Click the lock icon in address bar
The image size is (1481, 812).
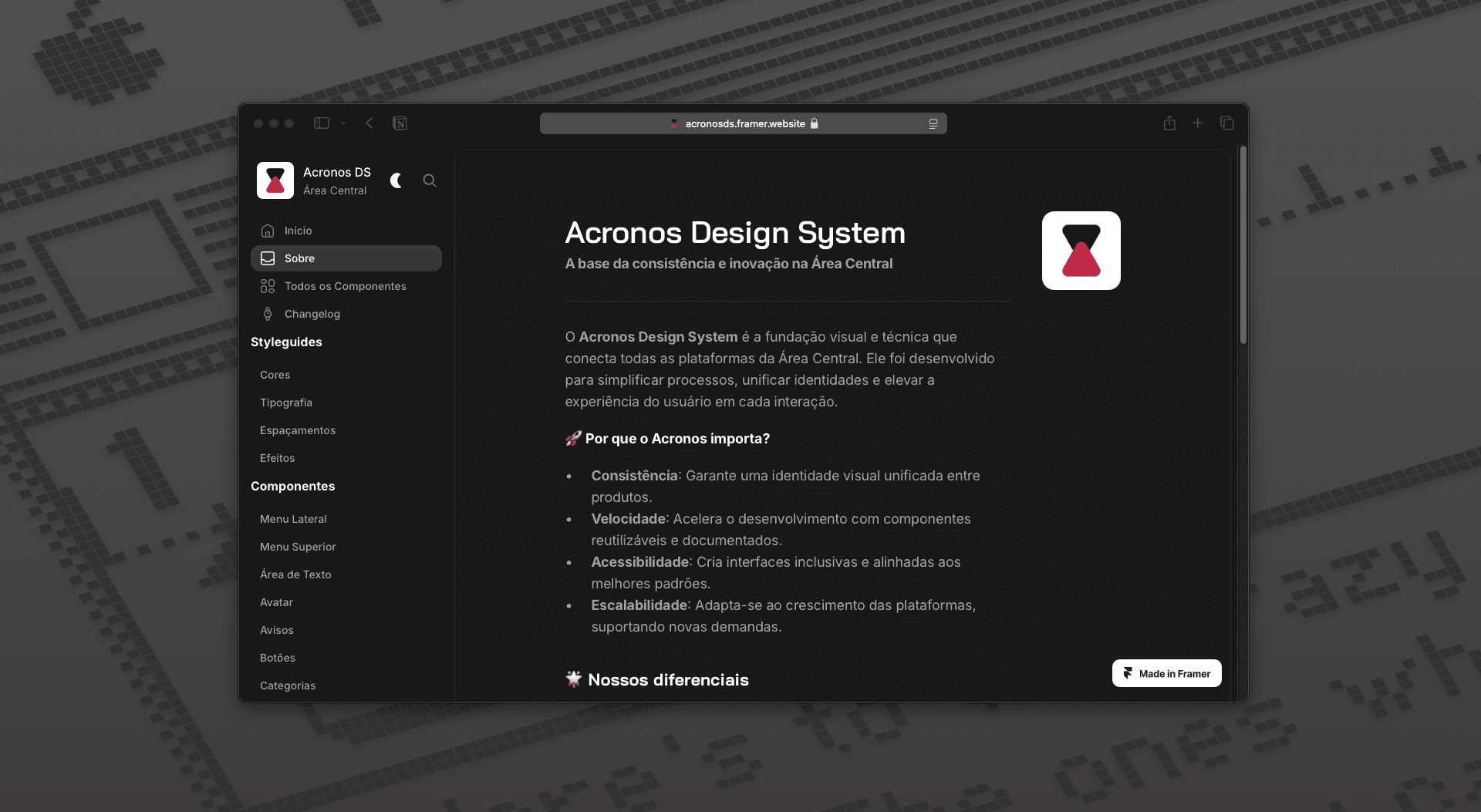click(814, 123)
